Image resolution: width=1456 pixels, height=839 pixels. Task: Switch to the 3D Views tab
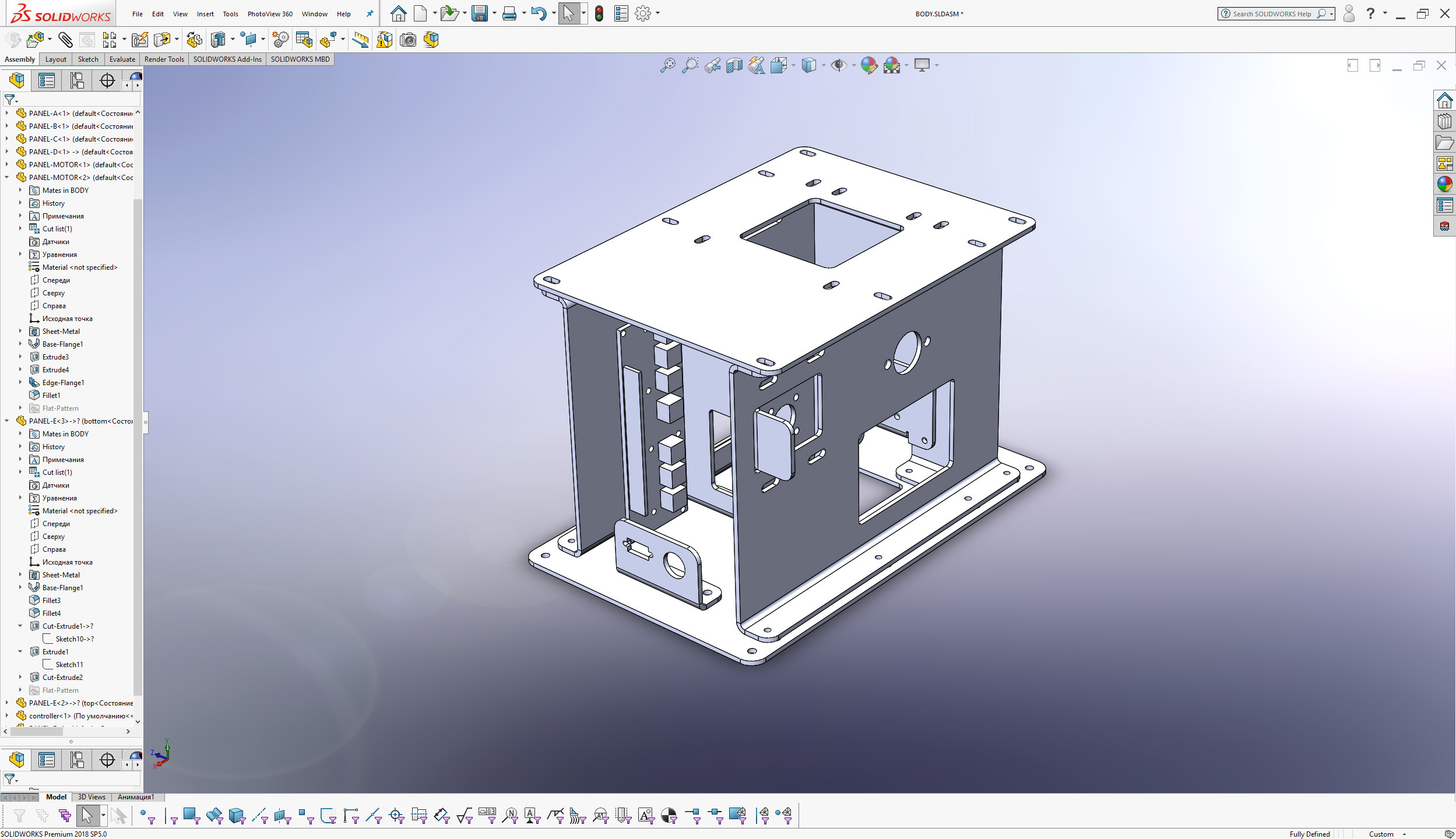pyautogui.click(x=92, y=796)
